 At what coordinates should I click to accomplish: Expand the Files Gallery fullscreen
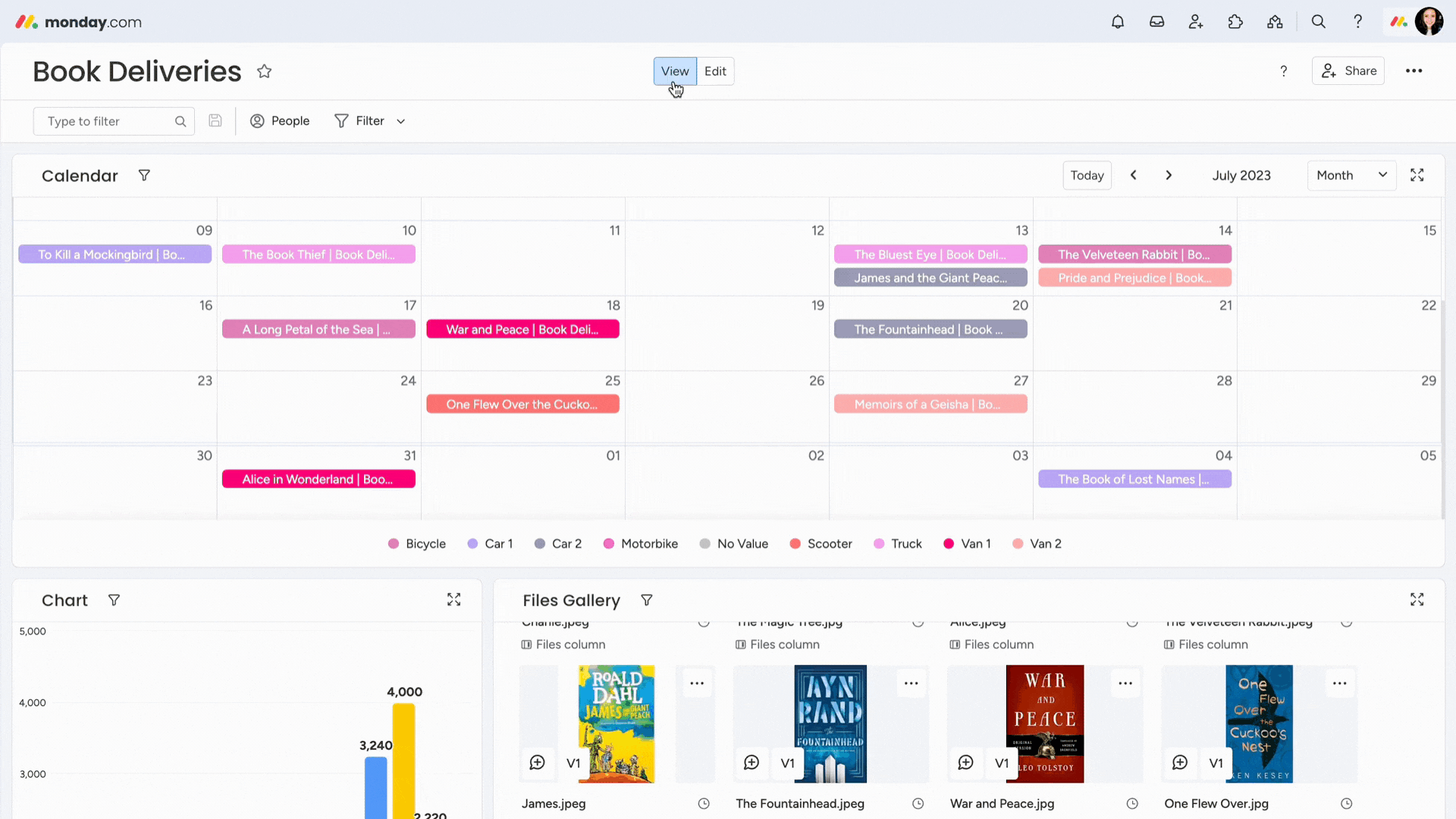click(1417, 600)
